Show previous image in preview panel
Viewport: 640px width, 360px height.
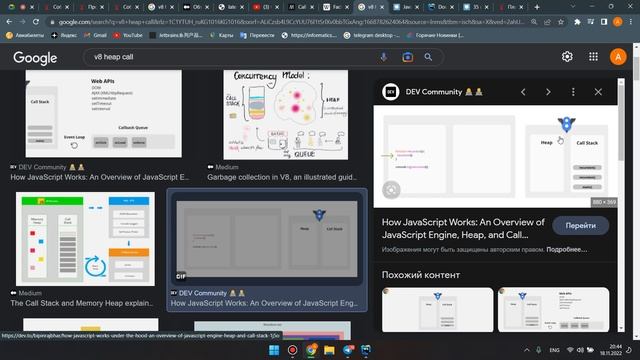tap(523, 92)
